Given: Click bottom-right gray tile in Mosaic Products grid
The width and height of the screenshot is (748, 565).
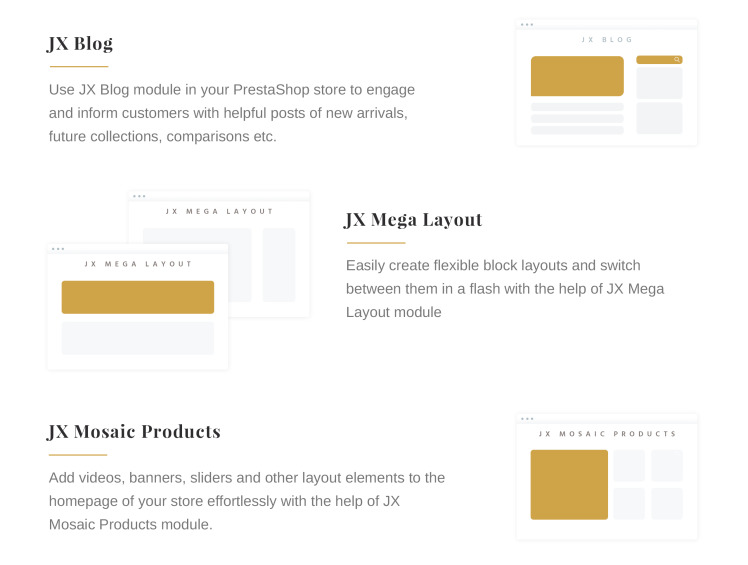Looking at the screenshot, I should pyautogui.click(x=667, y=503).
